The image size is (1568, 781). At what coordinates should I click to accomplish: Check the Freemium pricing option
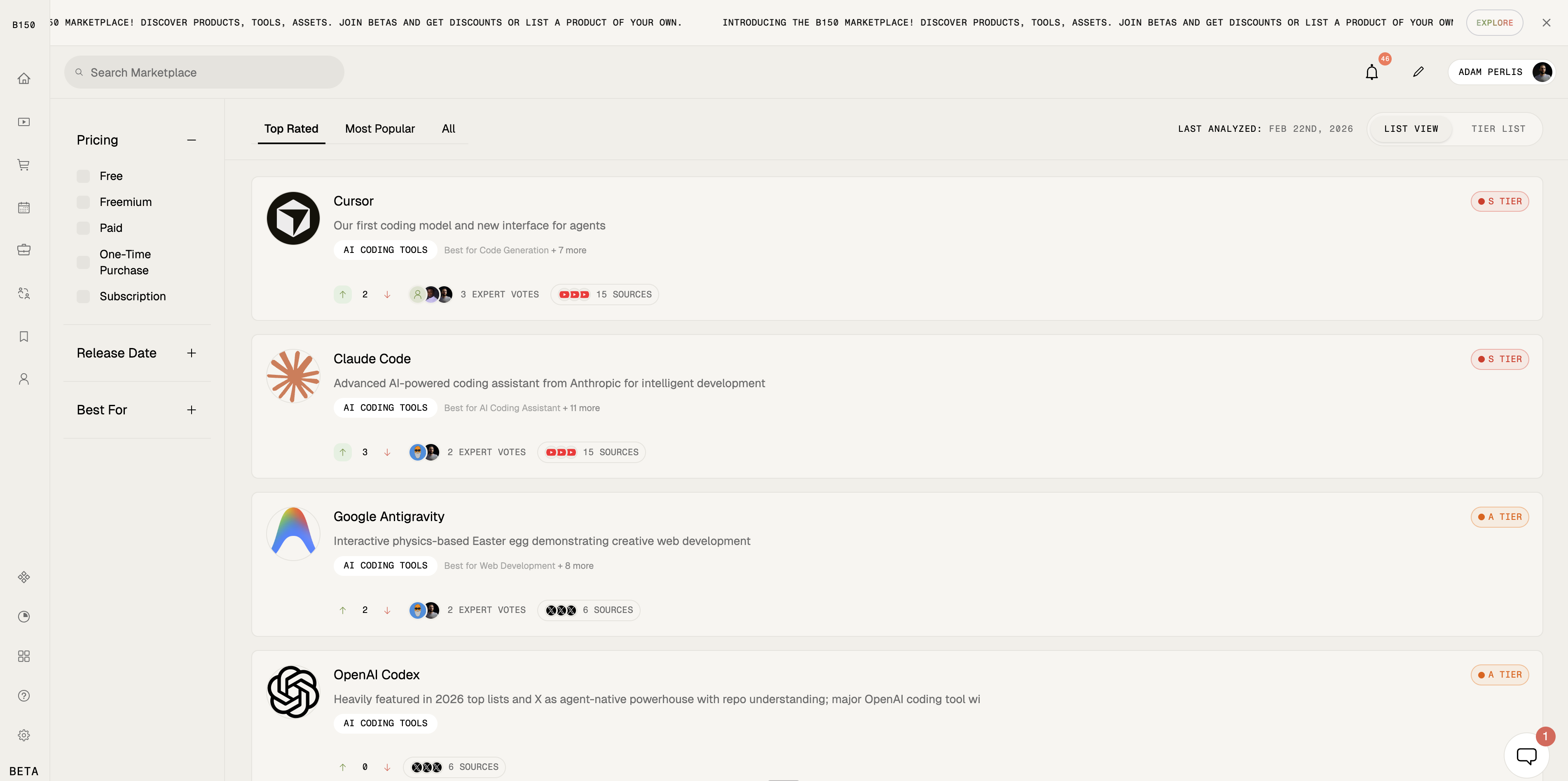(83, 201)
